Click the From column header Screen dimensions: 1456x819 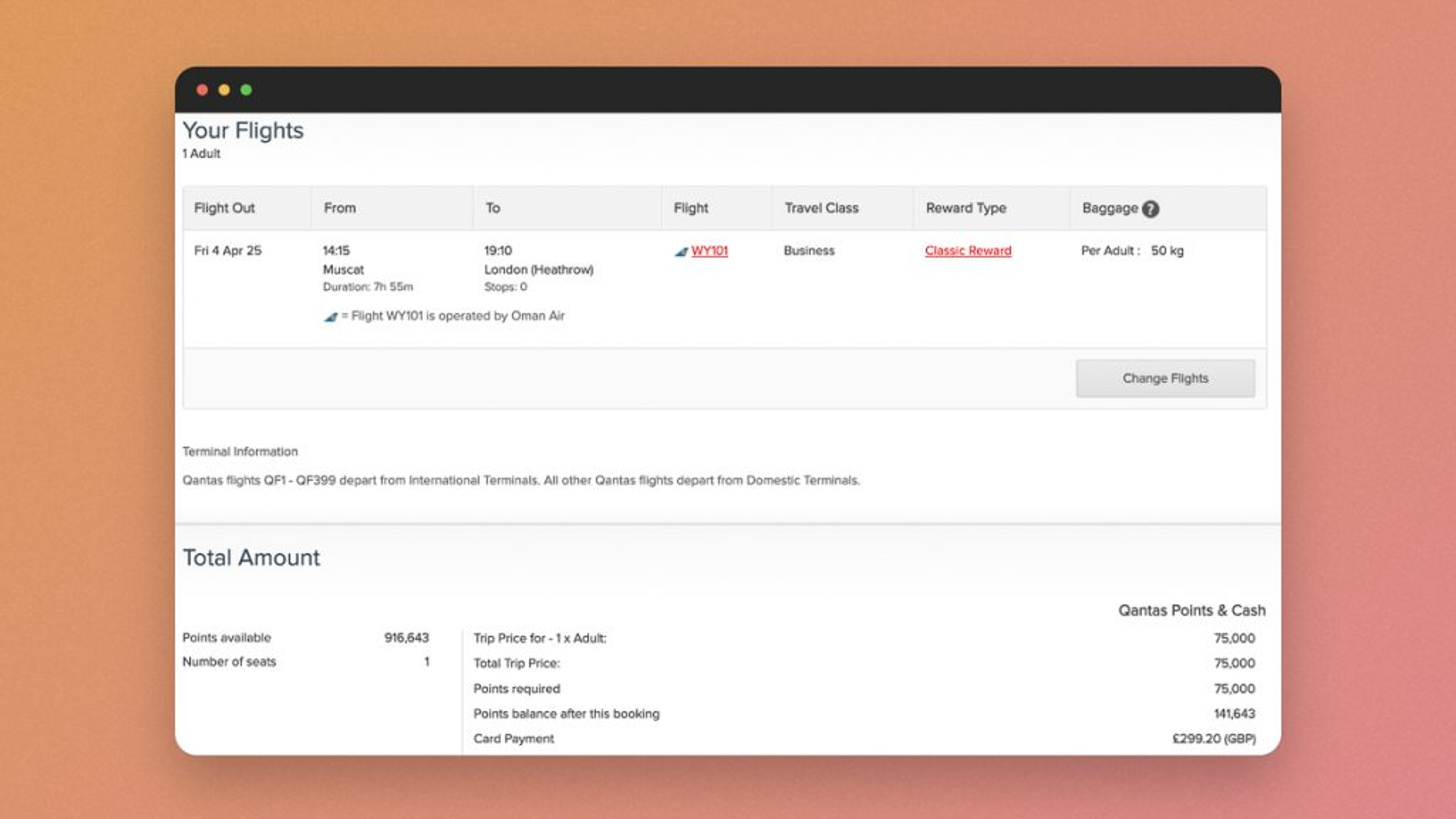[x=340, y=208]
